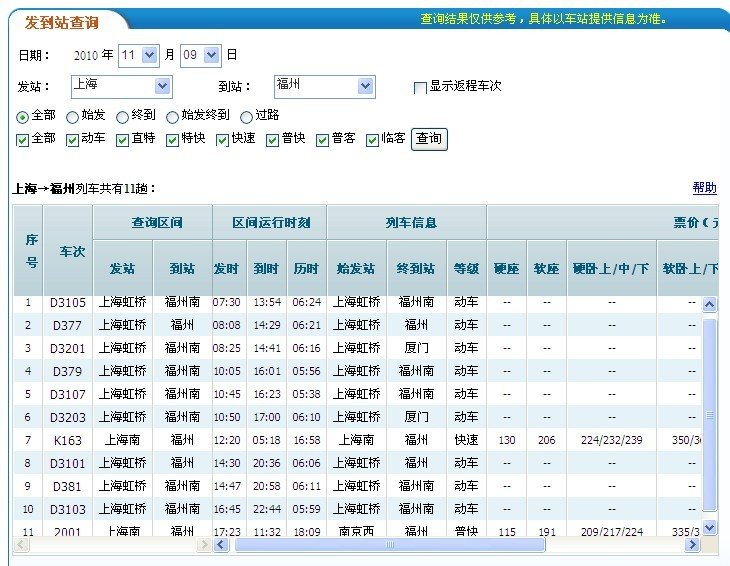Click train number D3203

pyautogui.click(x=68, y=418)
